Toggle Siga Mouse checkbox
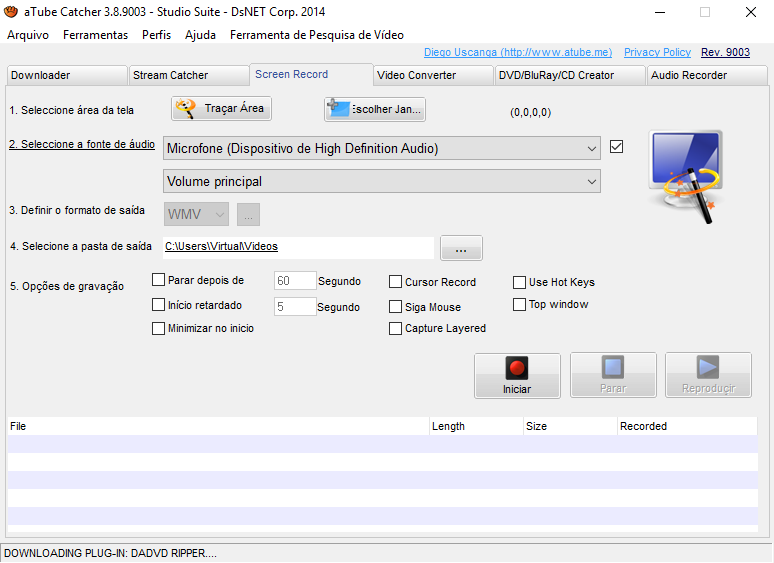The height and width of the screenshot is (563, 774). (395, 307)
